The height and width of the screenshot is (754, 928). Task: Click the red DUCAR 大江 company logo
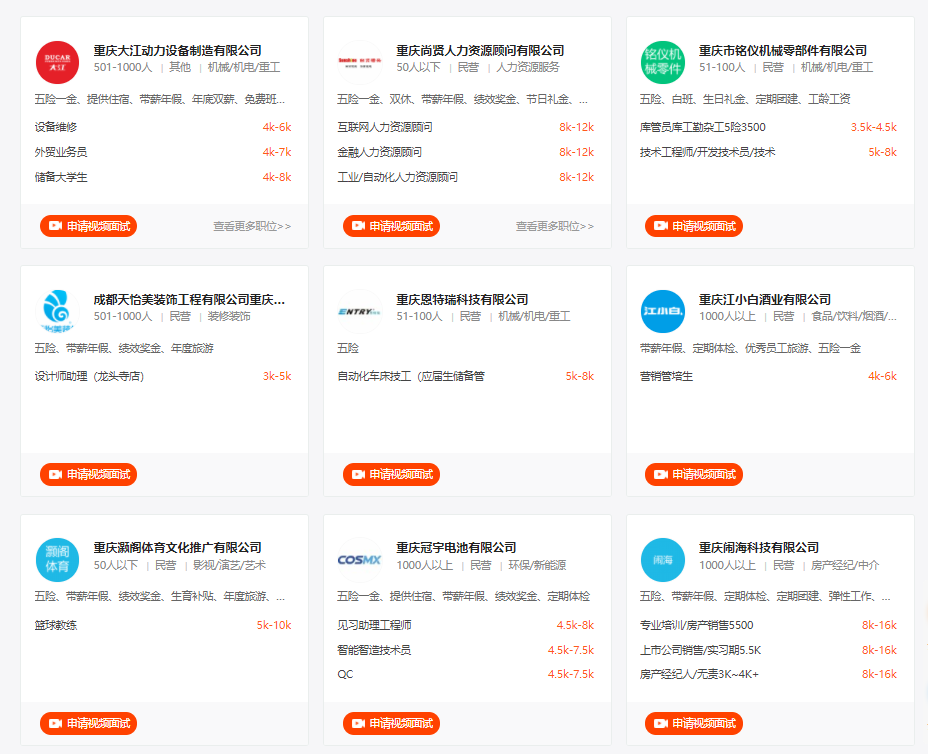click(57, 62)
